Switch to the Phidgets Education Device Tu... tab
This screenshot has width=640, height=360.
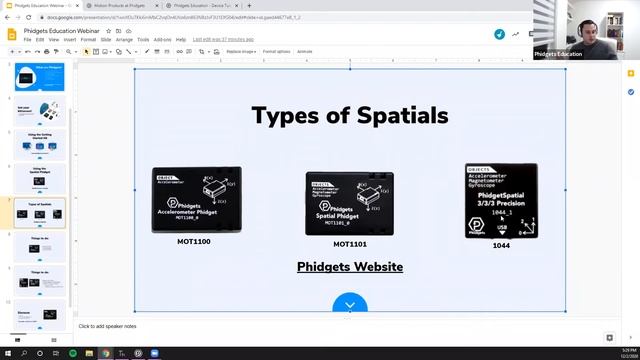(202, 6)
